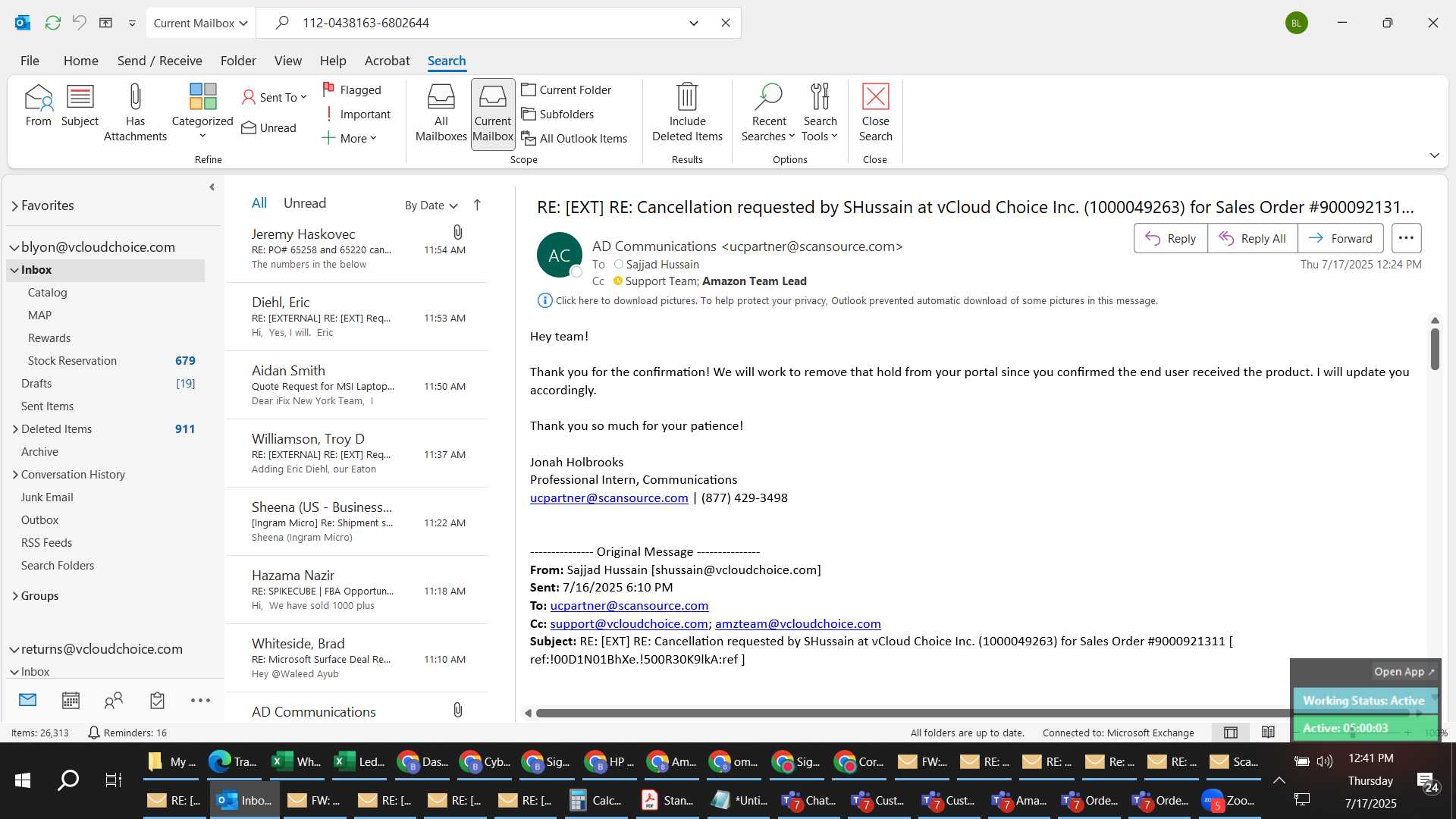This screenshot has width=1456, height=819.
Task: Switch to Tasks view icon
Action: pos(157,701)
